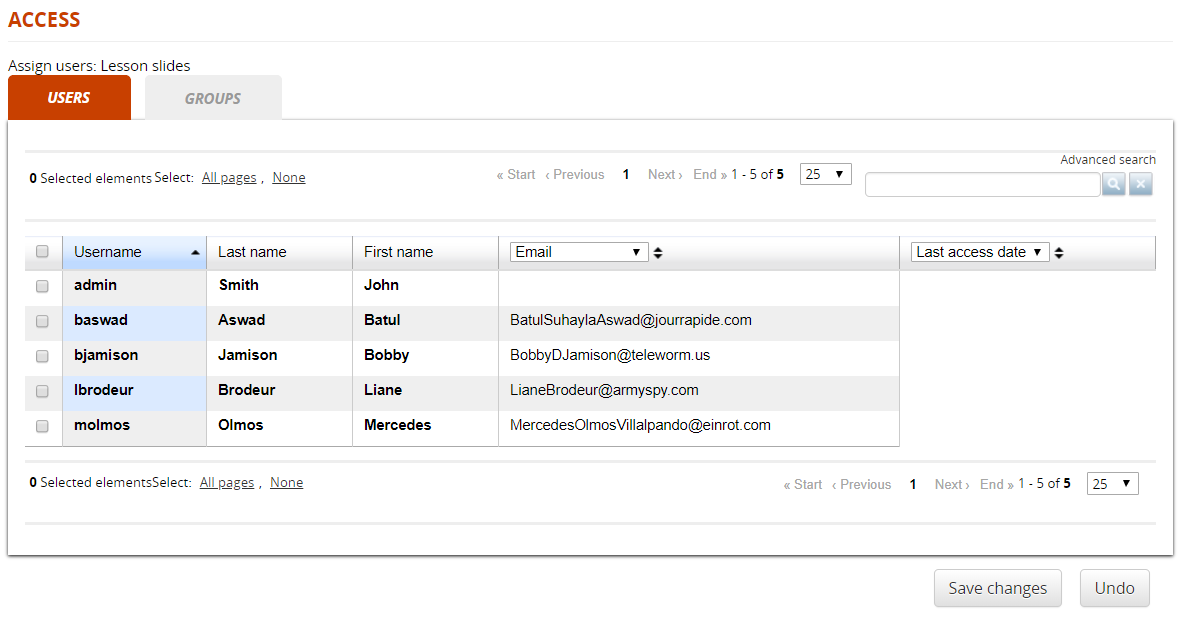Open the Advanced search link
The width and height of the screenshot is (1187, 624).
click(1108, 160)
